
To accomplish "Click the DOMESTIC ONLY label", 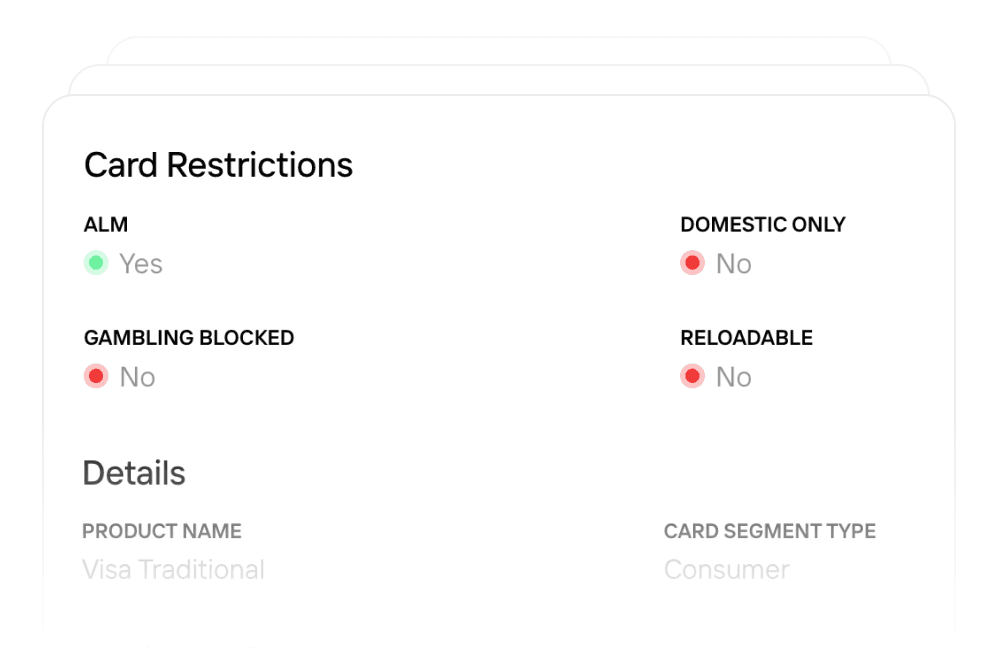I will 763,225.
